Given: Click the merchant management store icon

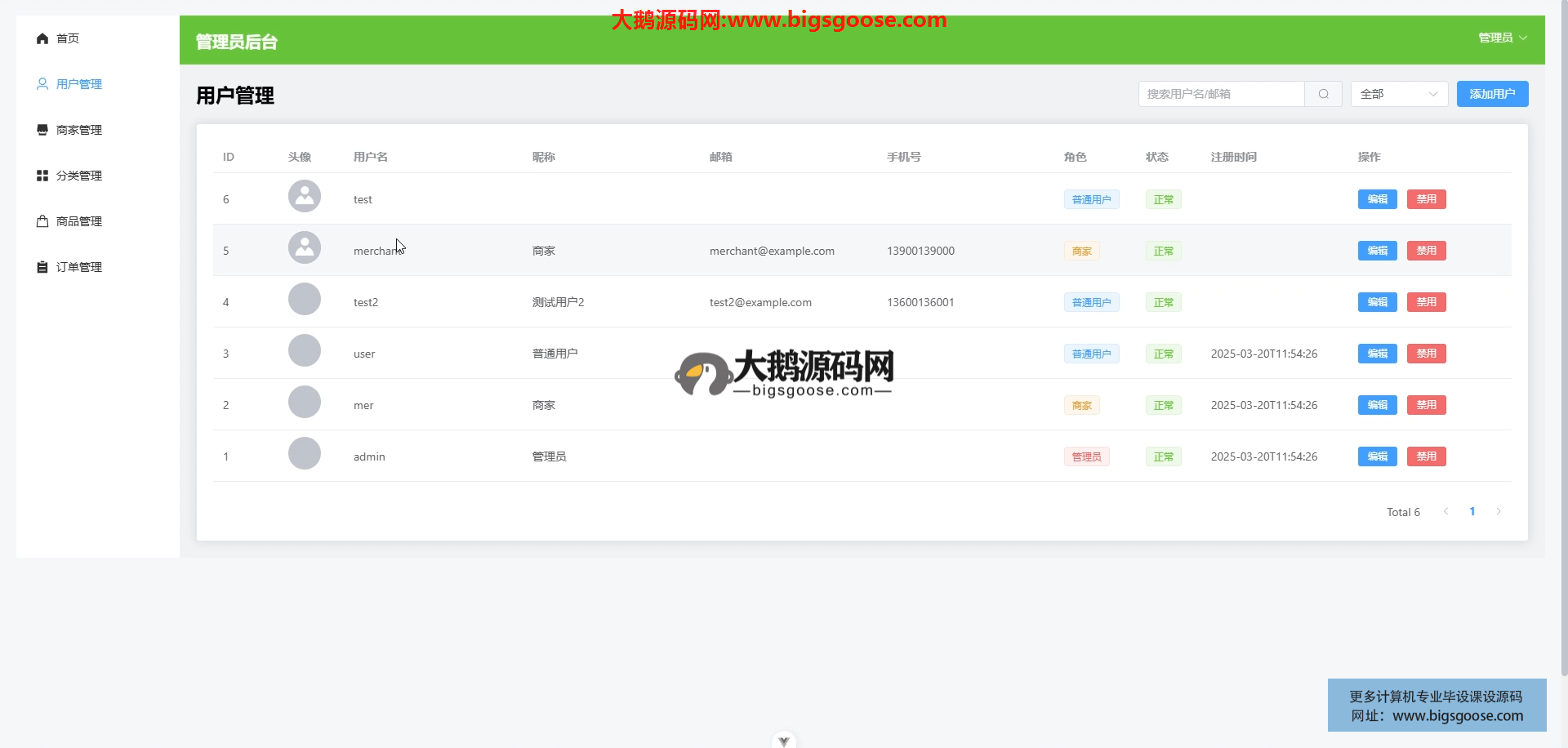Looking at the screenshot, I should tap(42, 130).
